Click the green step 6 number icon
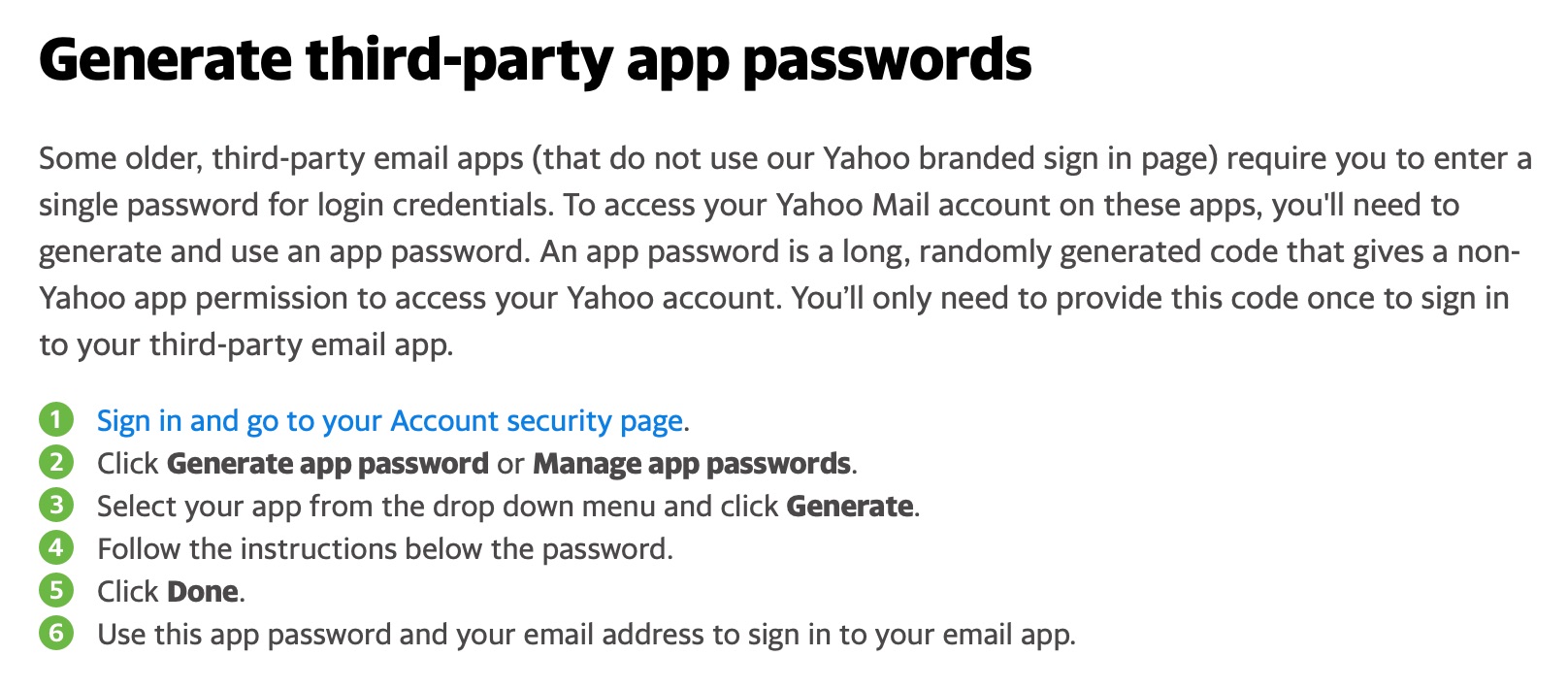Viewport: 1568px width, 689px height. pyautogui.click(x=56, y=634)
